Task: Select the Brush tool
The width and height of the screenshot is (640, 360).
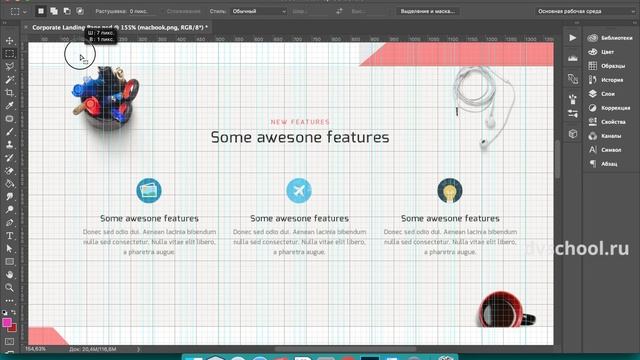Action: point(9,132)
